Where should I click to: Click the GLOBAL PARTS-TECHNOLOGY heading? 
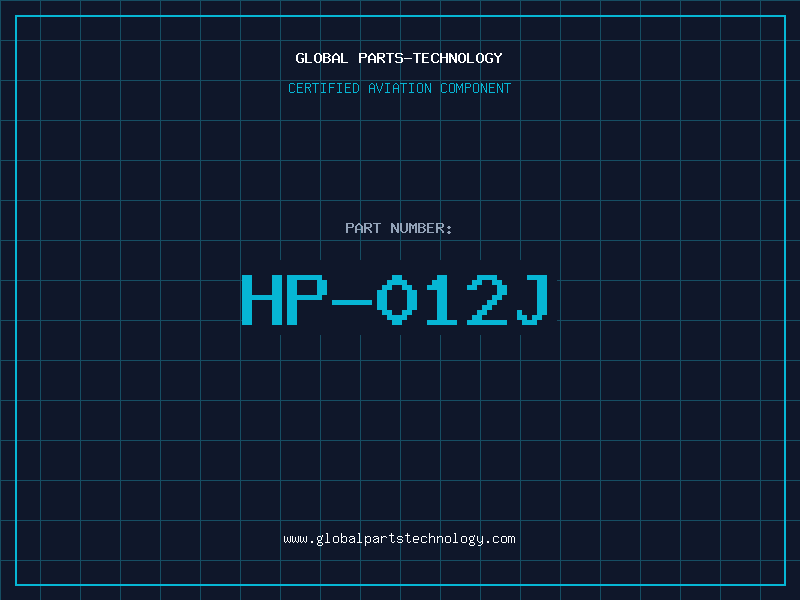[x=399, y=58]
